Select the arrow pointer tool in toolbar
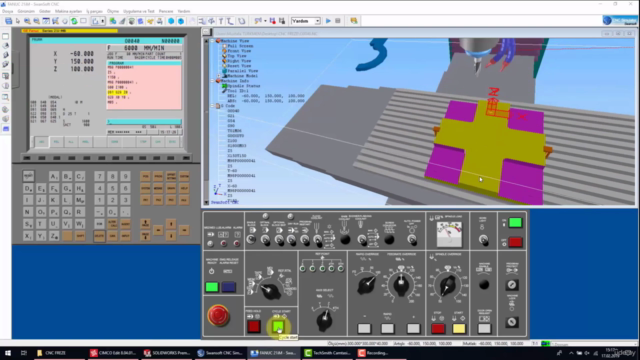The width and height of the screenshot is (640, 360). tap(18, 21)
